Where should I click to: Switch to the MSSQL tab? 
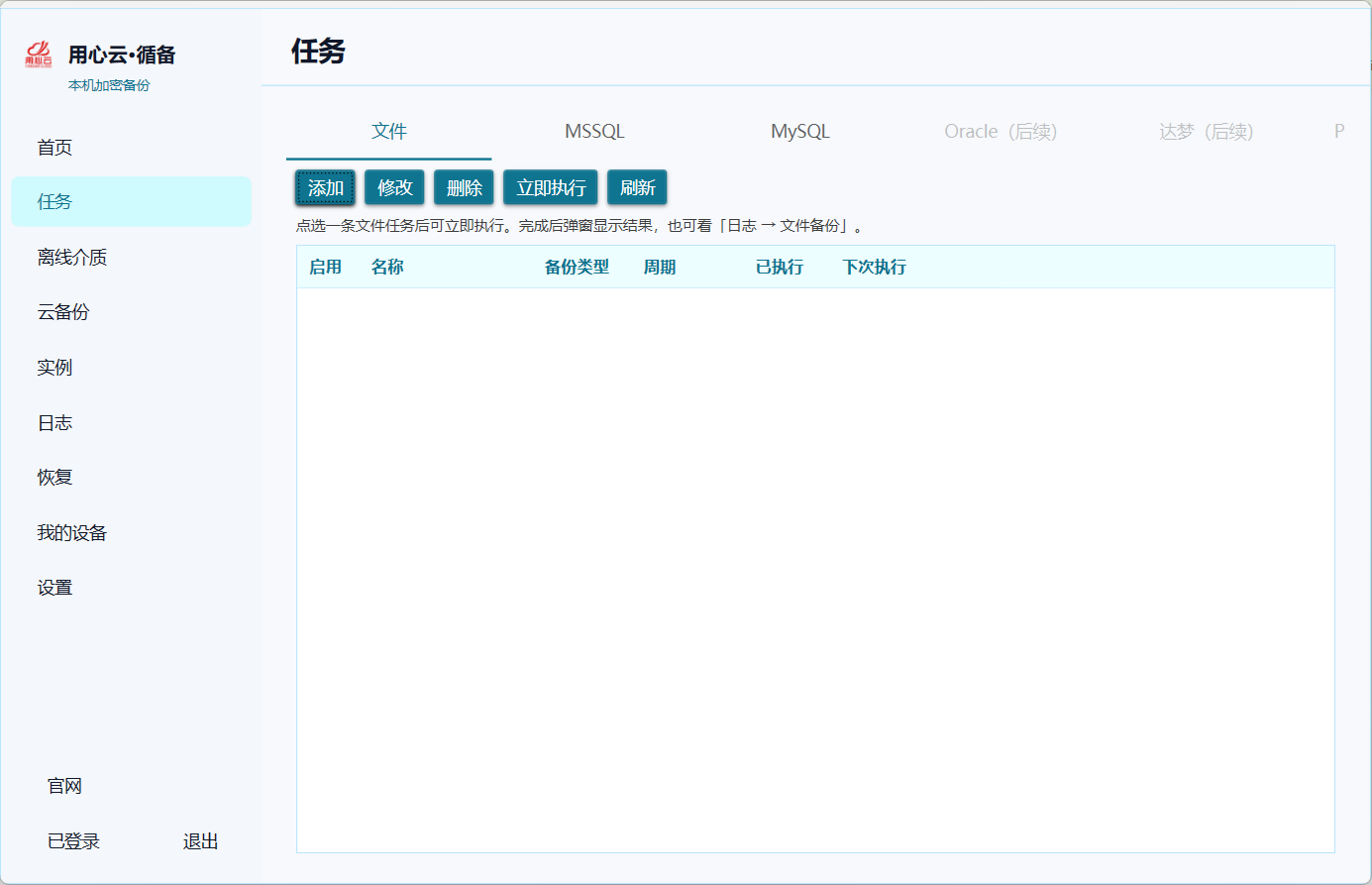pyautogui.click(x=594, y=132)
